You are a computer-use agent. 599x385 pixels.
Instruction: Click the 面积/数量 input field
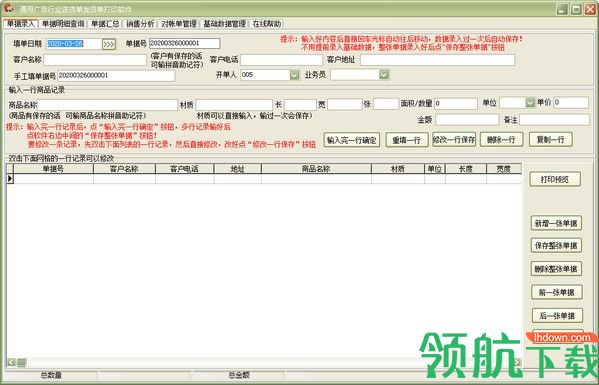tap(456, 103)
